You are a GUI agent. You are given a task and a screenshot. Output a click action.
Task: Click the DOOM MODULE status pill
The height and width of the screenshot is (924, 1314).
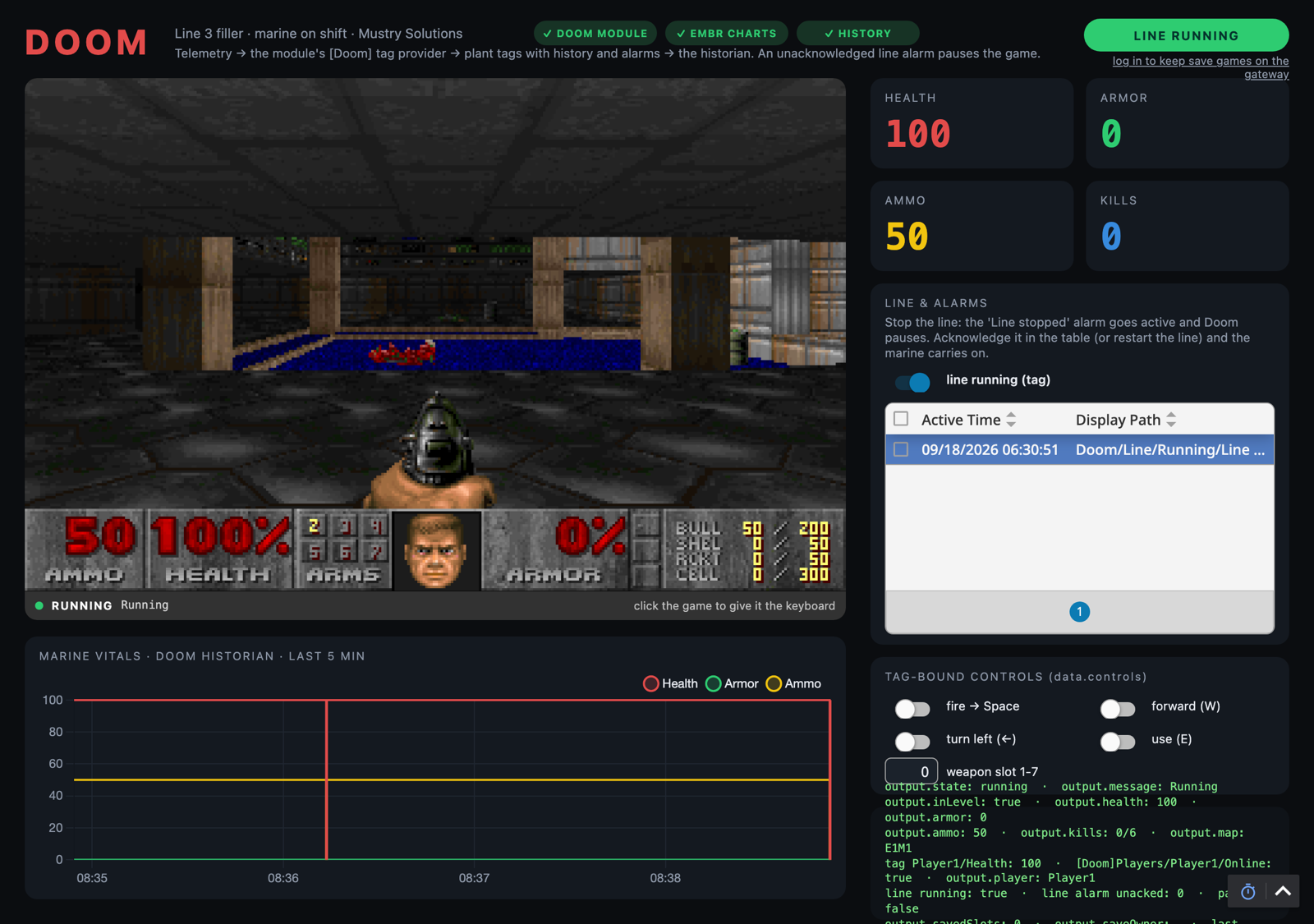point(595,34)
